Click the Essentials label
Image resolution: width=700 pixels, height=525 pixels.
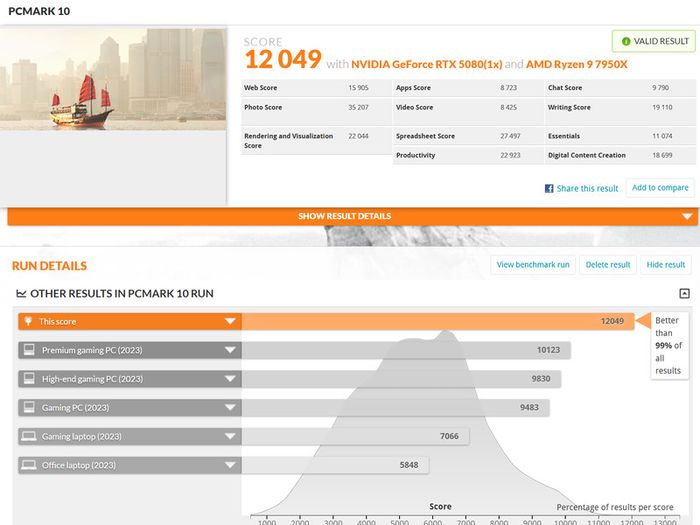564,136
